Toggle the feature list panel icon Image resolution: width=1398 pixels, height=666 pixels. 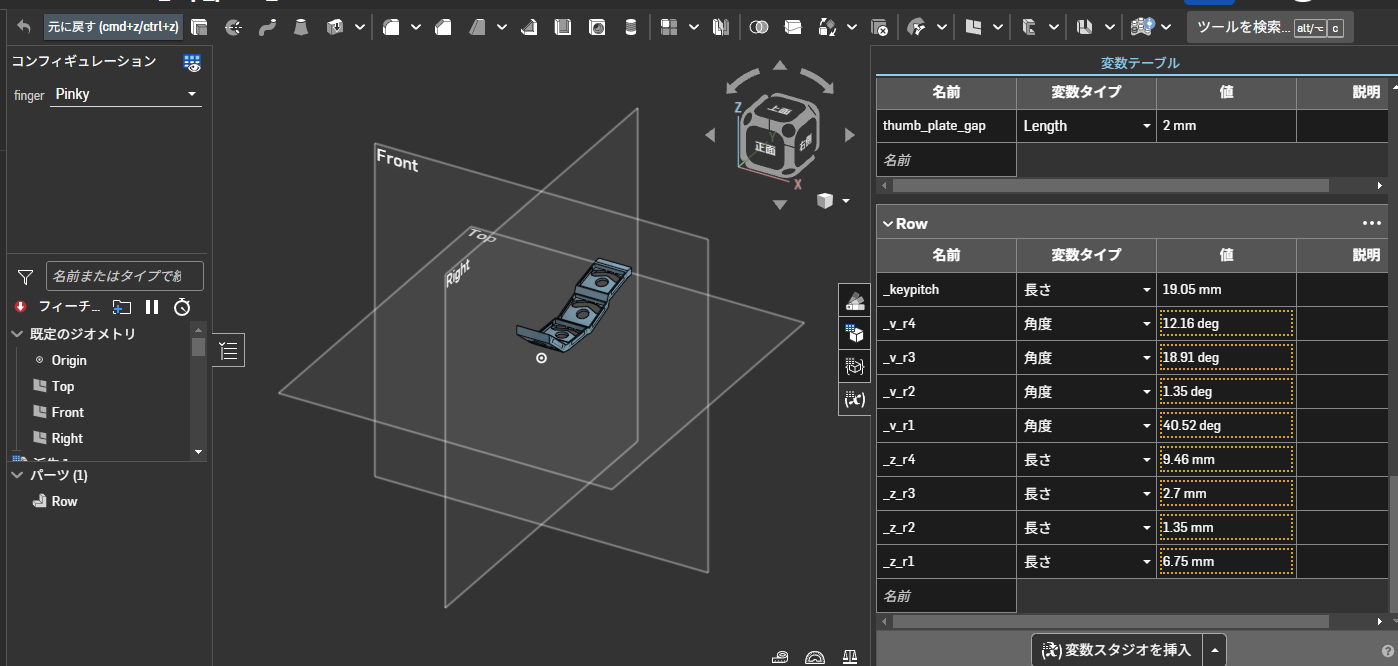pos(229,350)
